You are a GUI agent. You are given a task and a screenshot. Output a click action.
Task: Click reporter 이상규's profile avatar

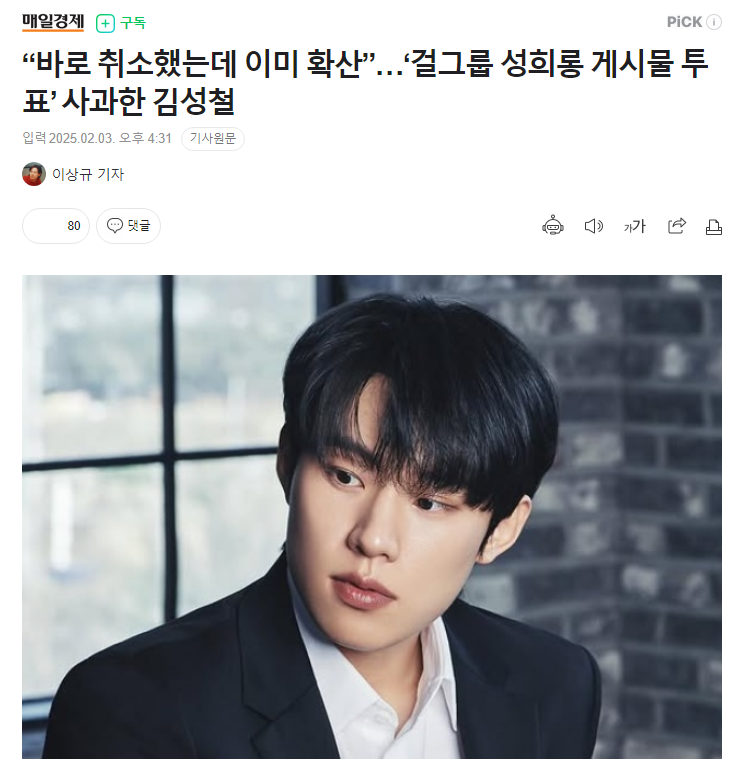tap(34, 174)
